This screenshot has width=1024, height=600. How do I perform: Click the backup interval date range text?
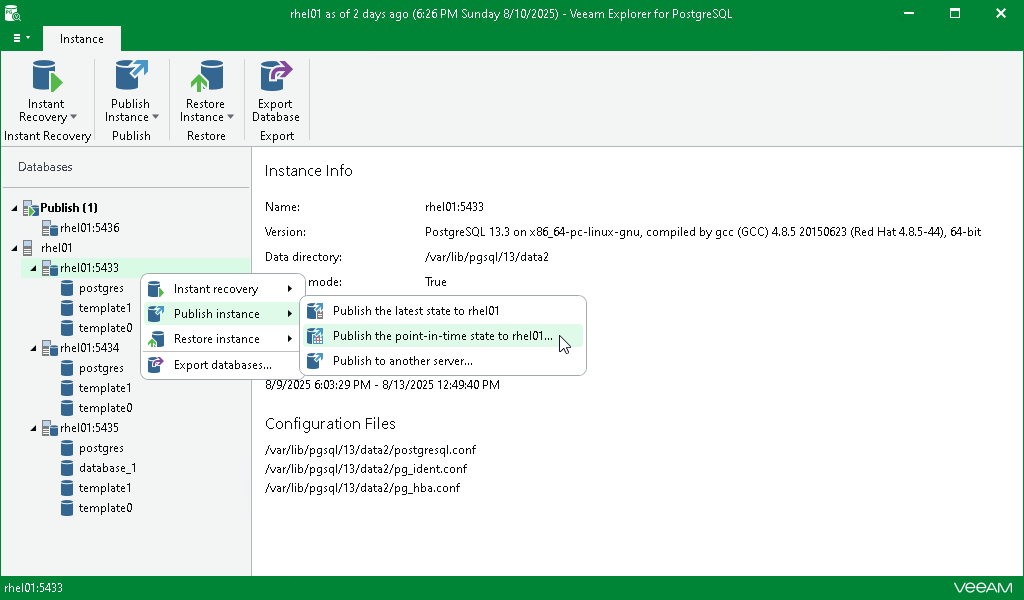coord(382,385)
